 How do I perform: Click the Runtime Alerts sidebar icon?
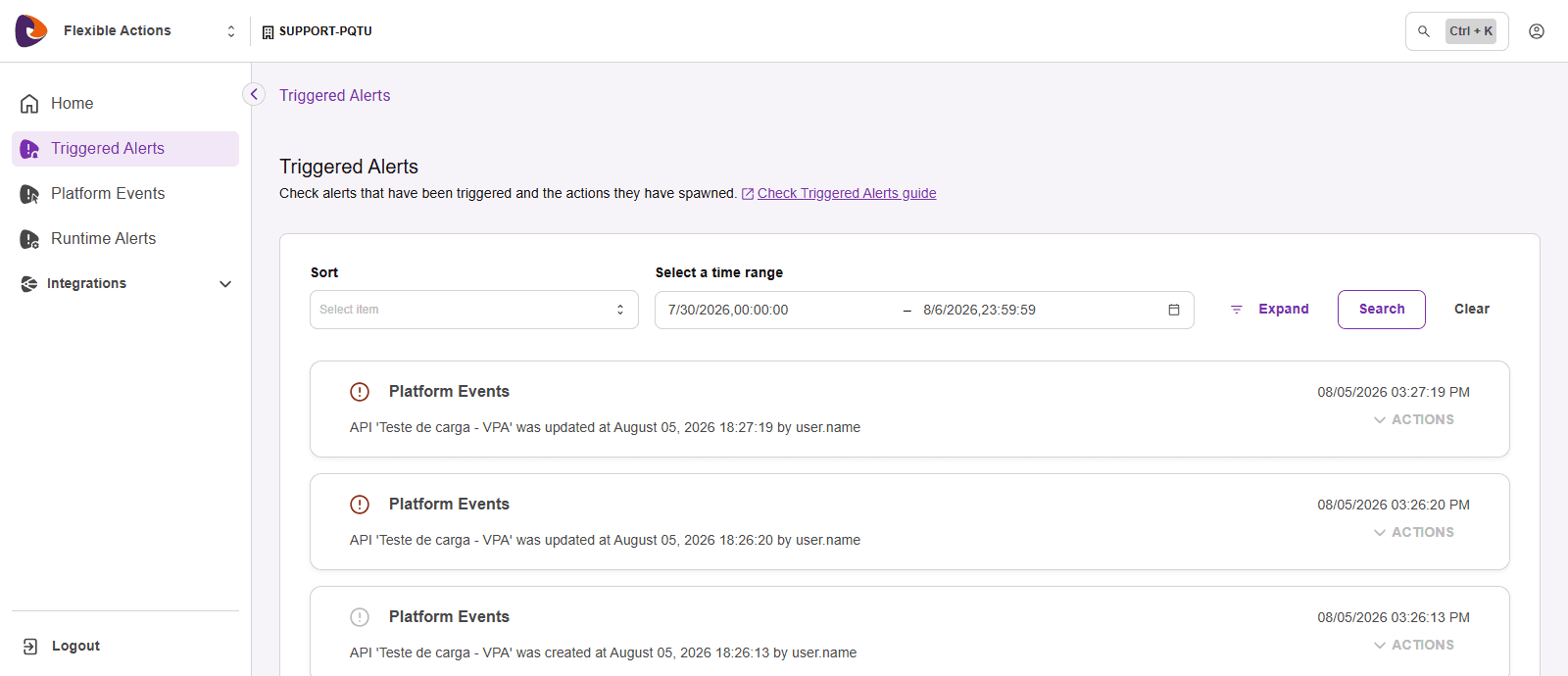click(29, 239)
